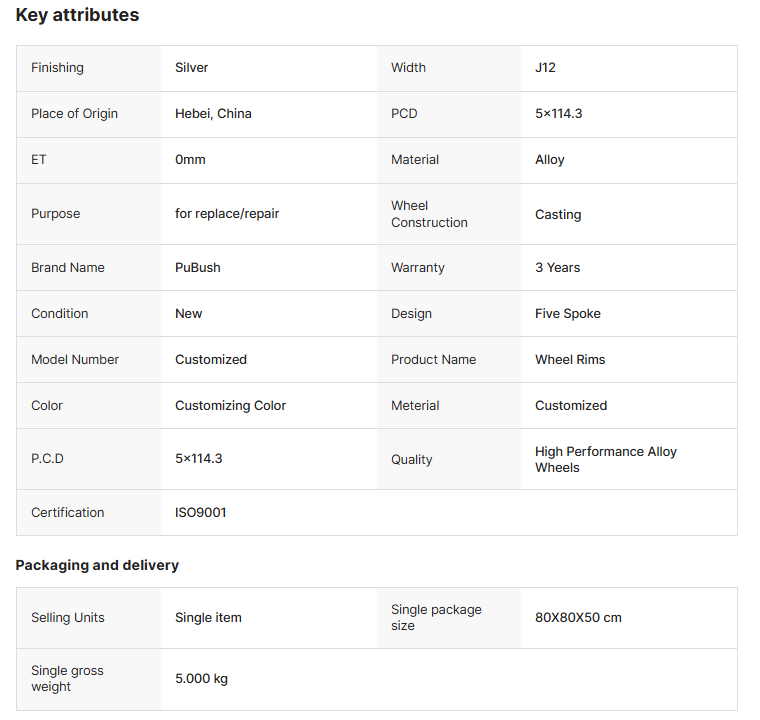Image resolution: width=760 pixels, height=720 pixels.
Task: Click the 3 Years warranty value
Action: (x=558, y=268)
